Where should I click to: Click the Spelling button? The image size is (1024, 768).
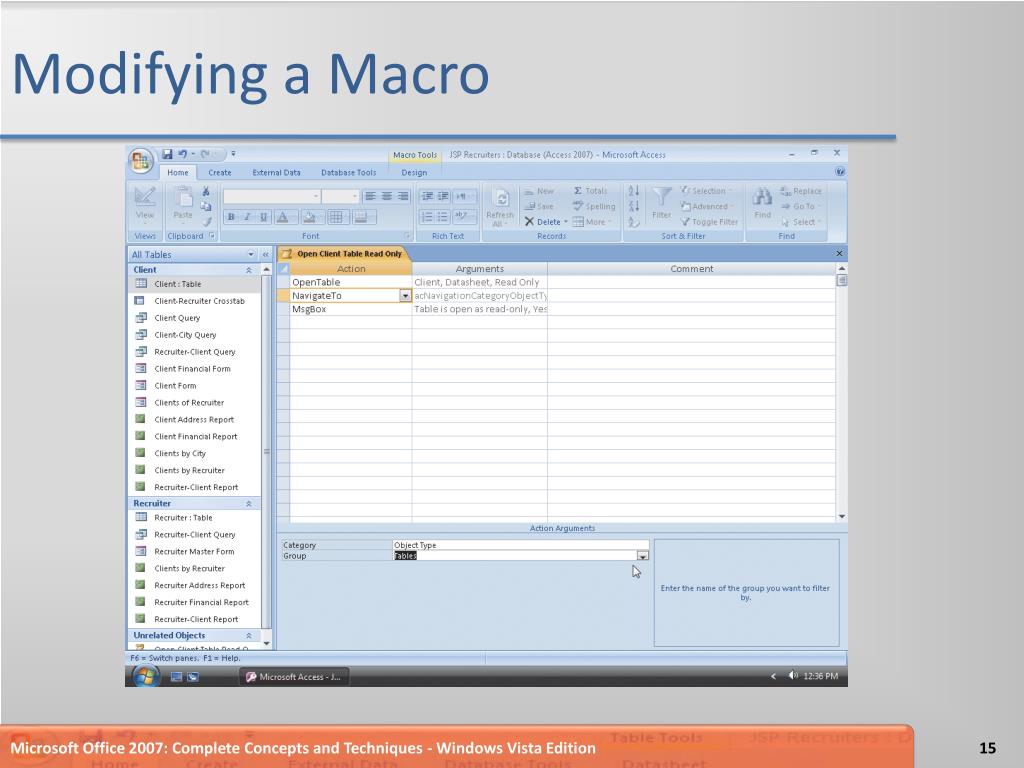click(x=594, y=206)
